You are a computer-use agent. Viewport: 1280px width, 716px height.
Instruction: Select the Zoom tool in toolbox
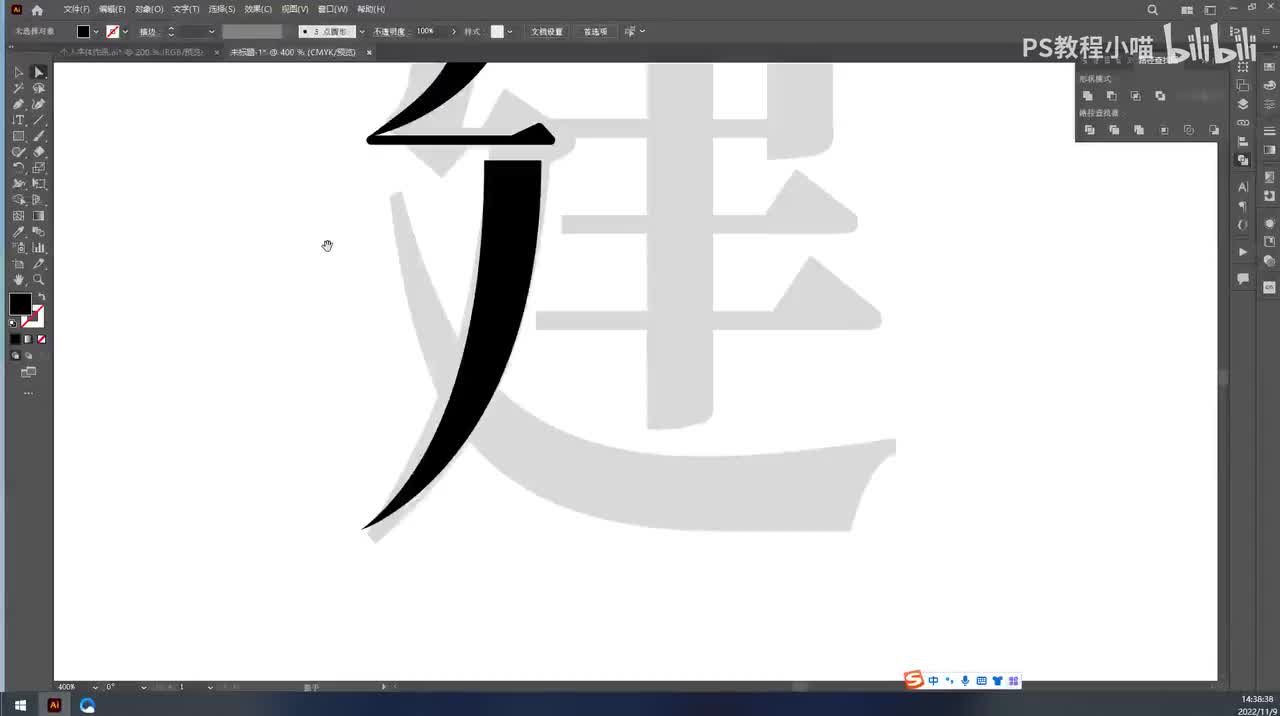39,280
